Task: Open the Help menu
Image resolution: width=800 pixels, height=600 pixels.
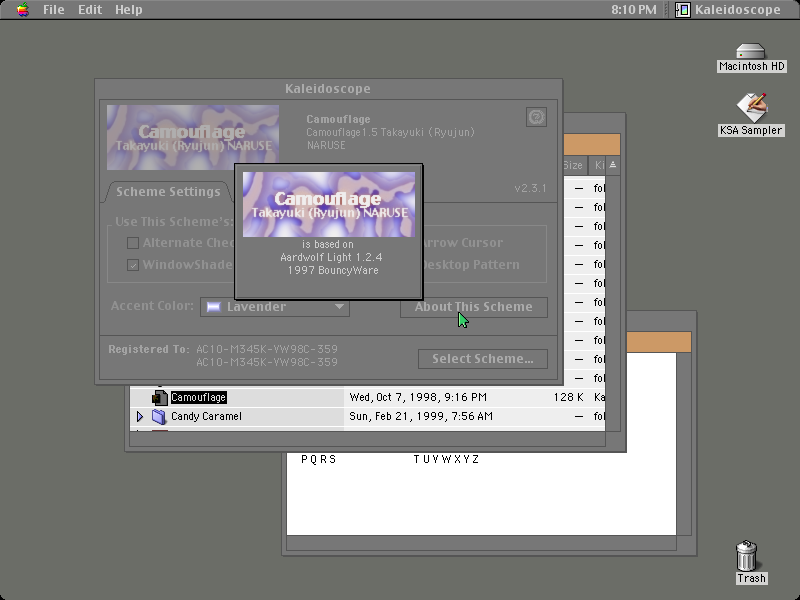Action: [129, 10]
